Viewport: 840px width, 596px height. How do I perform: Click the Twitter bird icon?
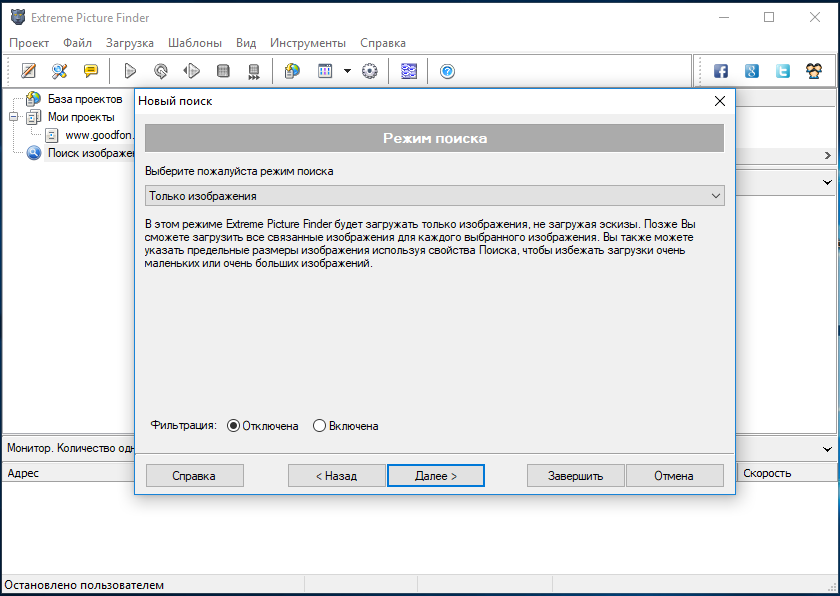pyautogui.click(x=783, y=71)
